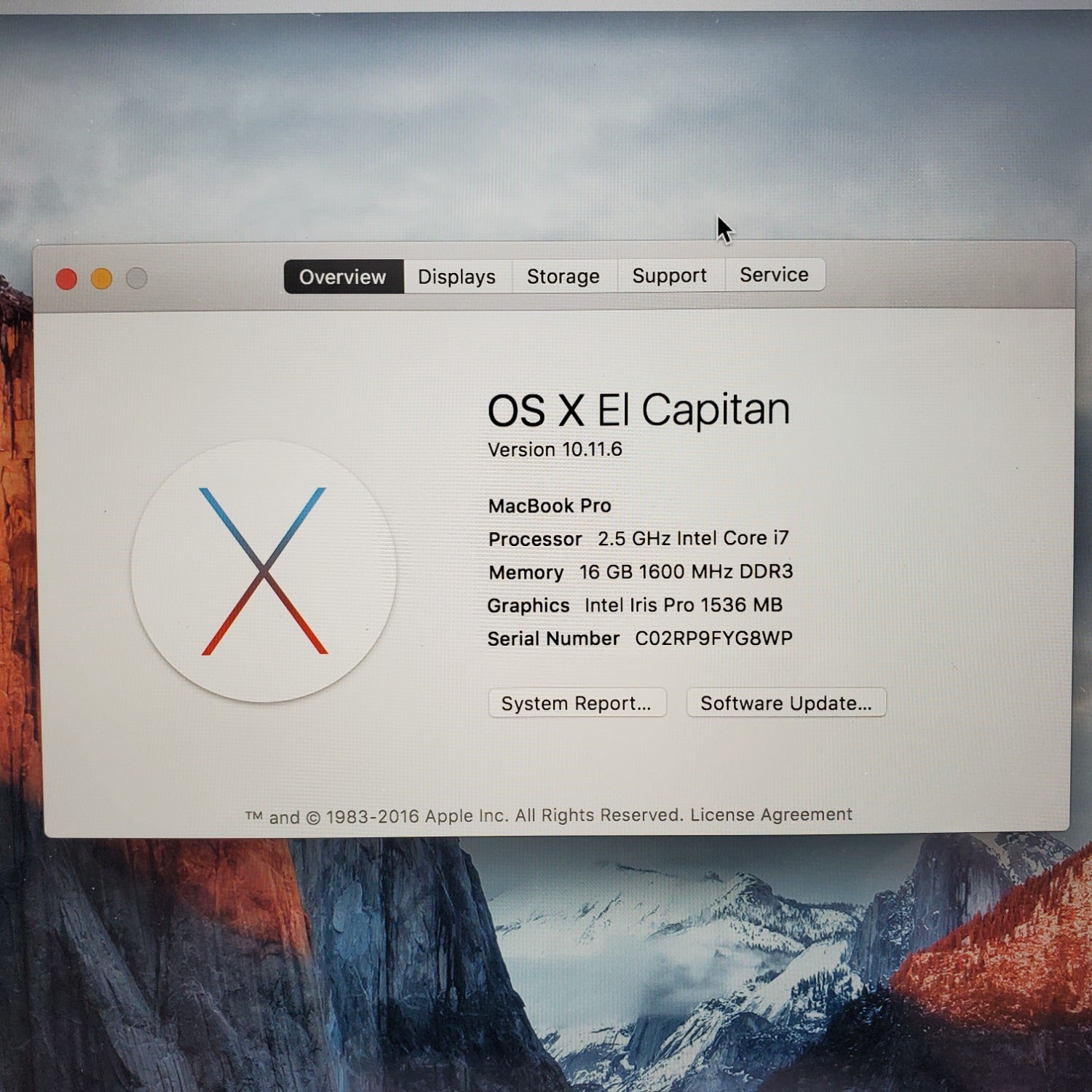Click the Apple copyright notice text
The image size is (1092, 1092).
click(466, 816)
